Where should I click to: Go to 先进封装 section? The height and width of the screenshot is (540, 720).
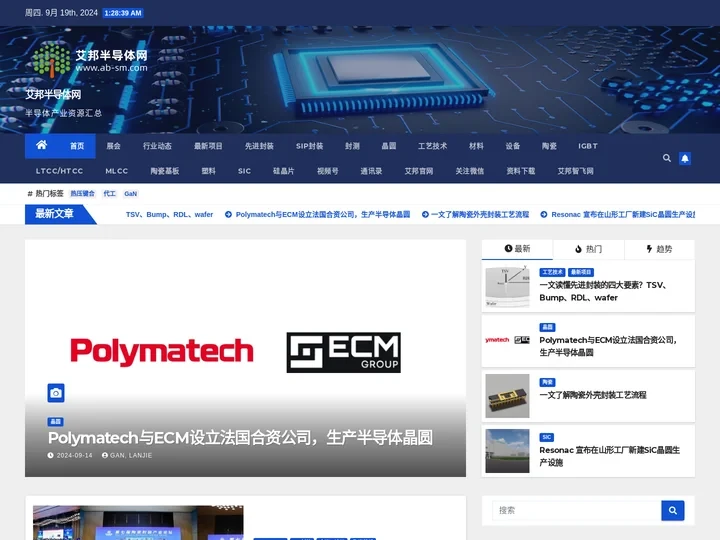(259, 146)
